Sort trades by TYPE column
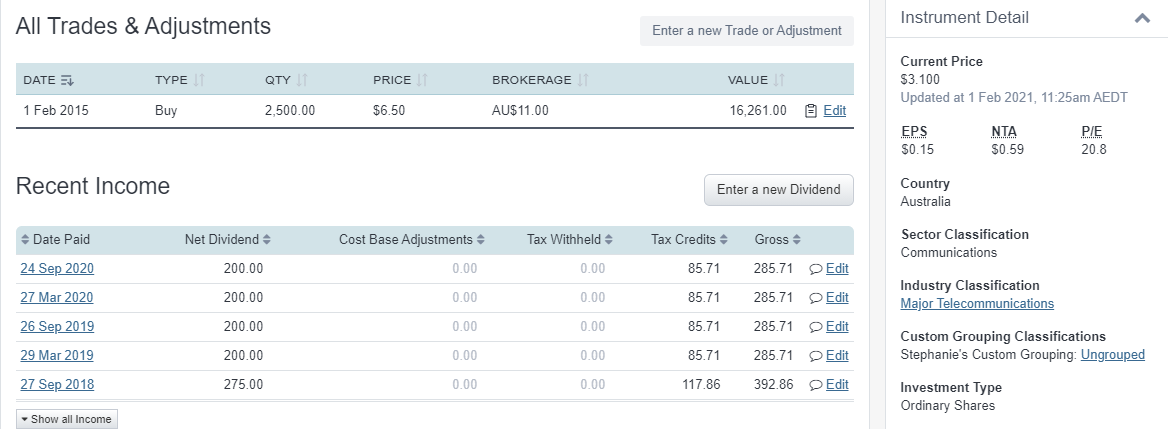Screen dimensions: 1168x429 click(180, 80)
